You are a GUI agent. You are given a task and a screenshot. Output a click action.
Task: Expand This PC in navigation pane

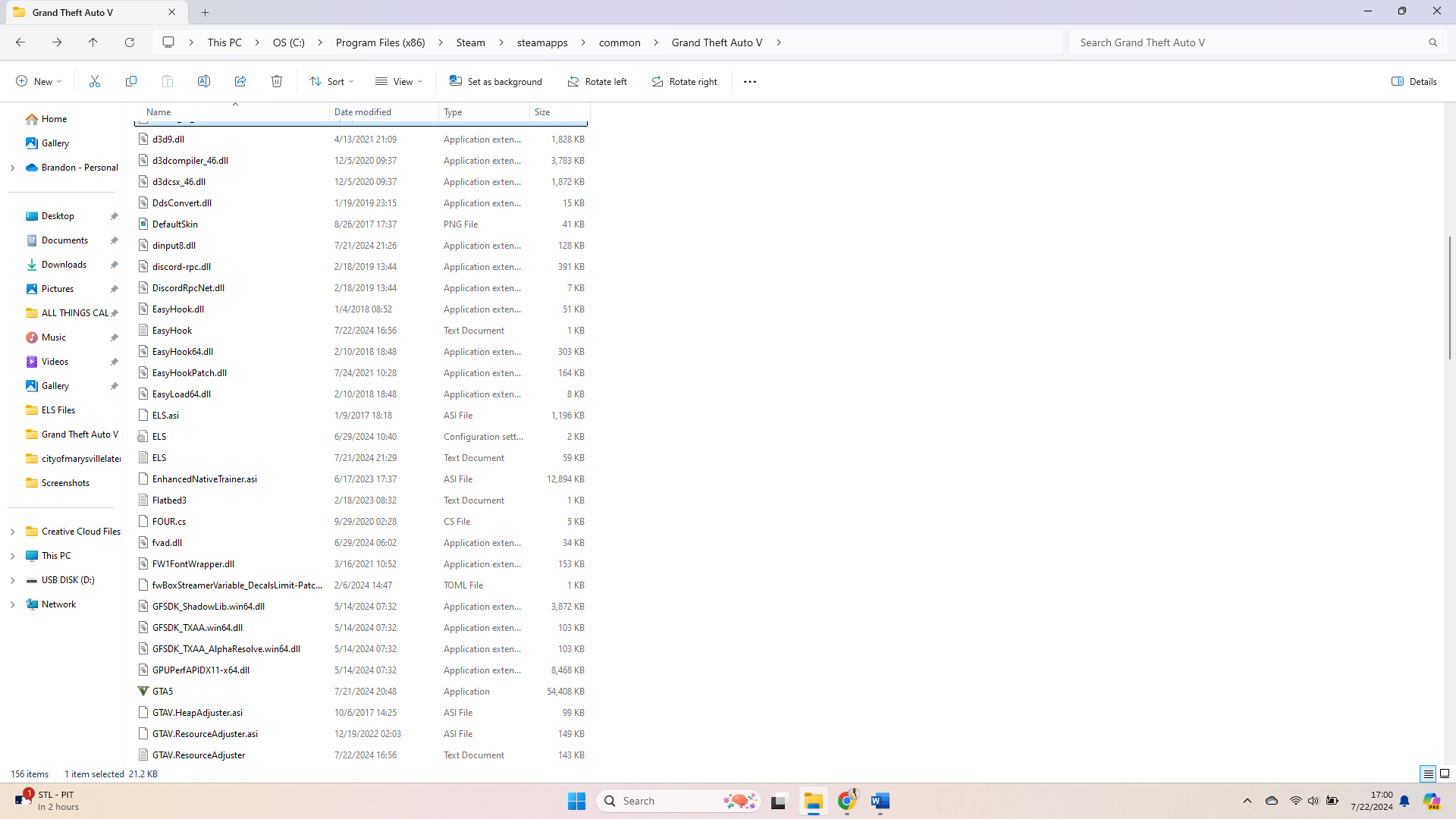click(x=12, y=556)
